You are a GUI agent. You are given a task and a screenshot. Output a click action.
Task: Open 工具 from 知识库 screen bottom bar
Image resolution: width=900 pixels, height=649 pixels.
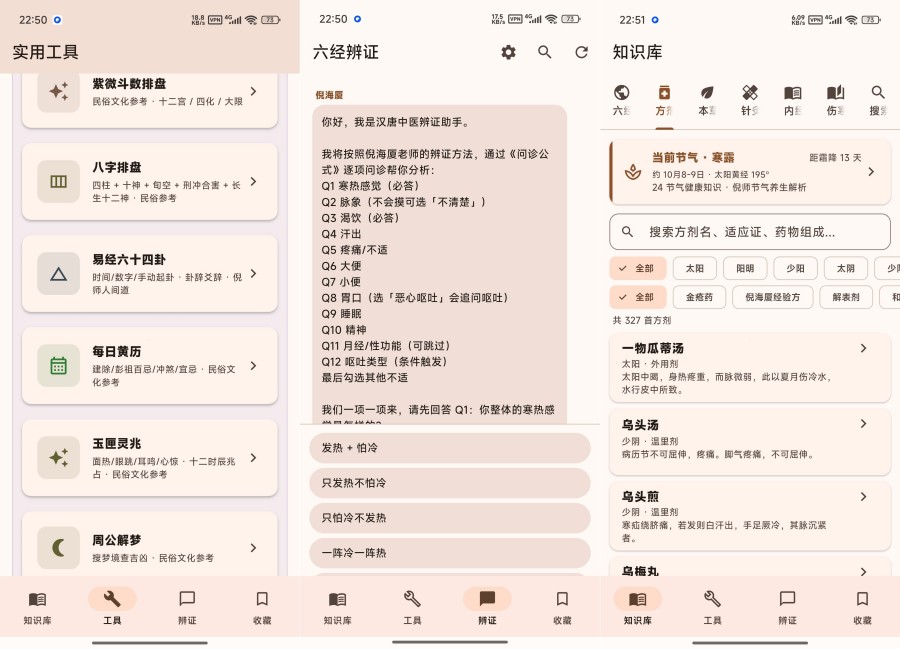pos(712,608)
